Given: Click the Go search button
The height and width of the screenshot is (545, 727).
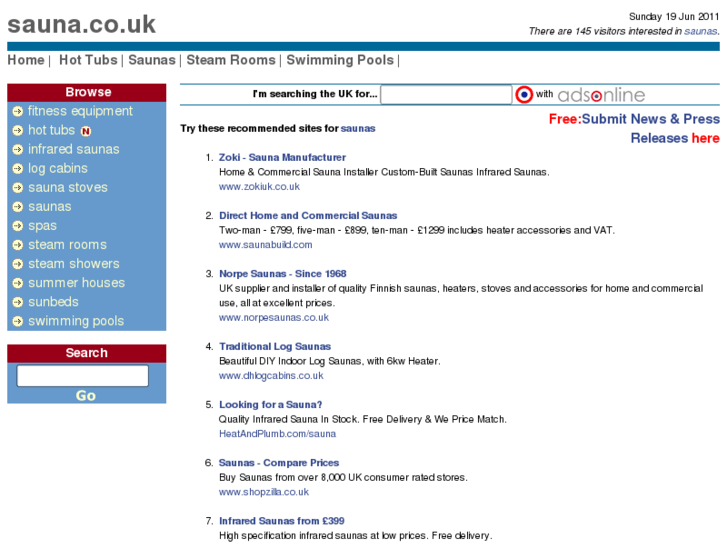Looking at the screenshot, I should point(86,396).
